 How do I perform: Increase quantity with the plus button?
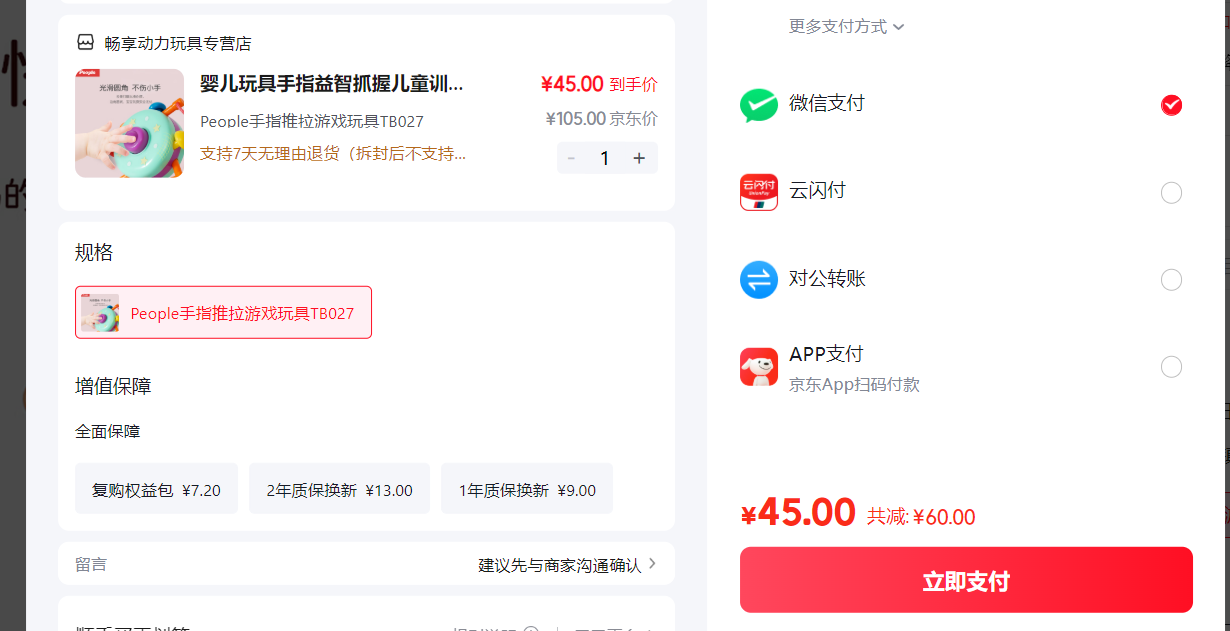pos(639,158)
